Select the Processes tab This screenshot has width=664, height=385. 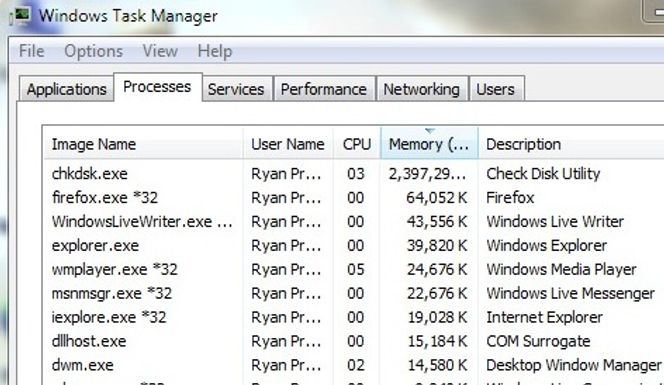tap(157, 87)
